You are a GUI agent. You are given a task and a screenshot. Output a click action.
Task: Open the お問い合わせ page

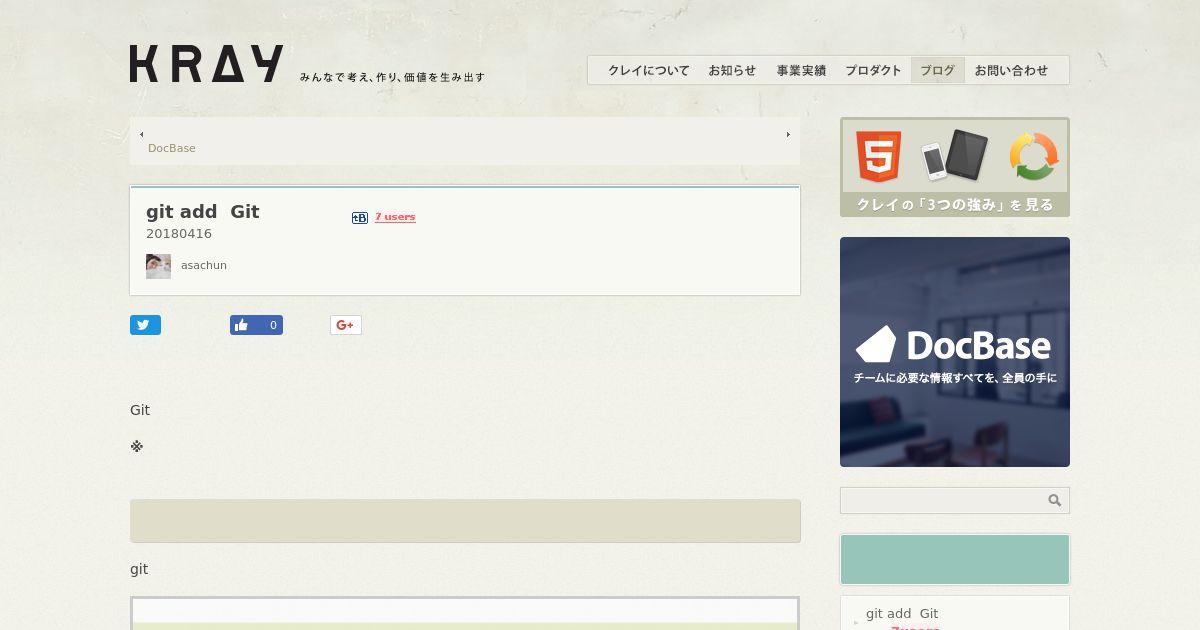tap(1011, 70)
